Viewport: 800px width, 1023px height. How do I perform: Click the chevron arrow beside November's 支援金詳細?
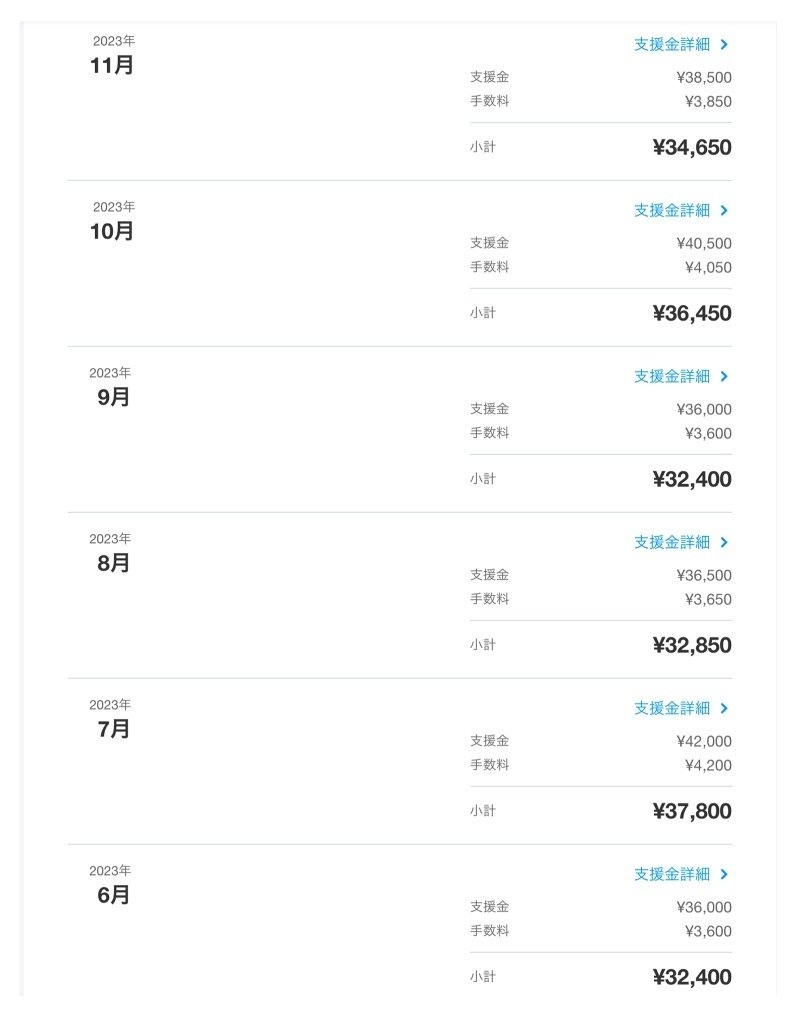(724, 44)
